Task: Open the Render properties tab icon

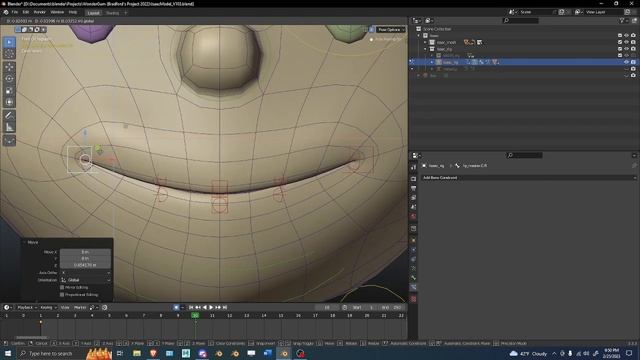Action: point(413,179)
